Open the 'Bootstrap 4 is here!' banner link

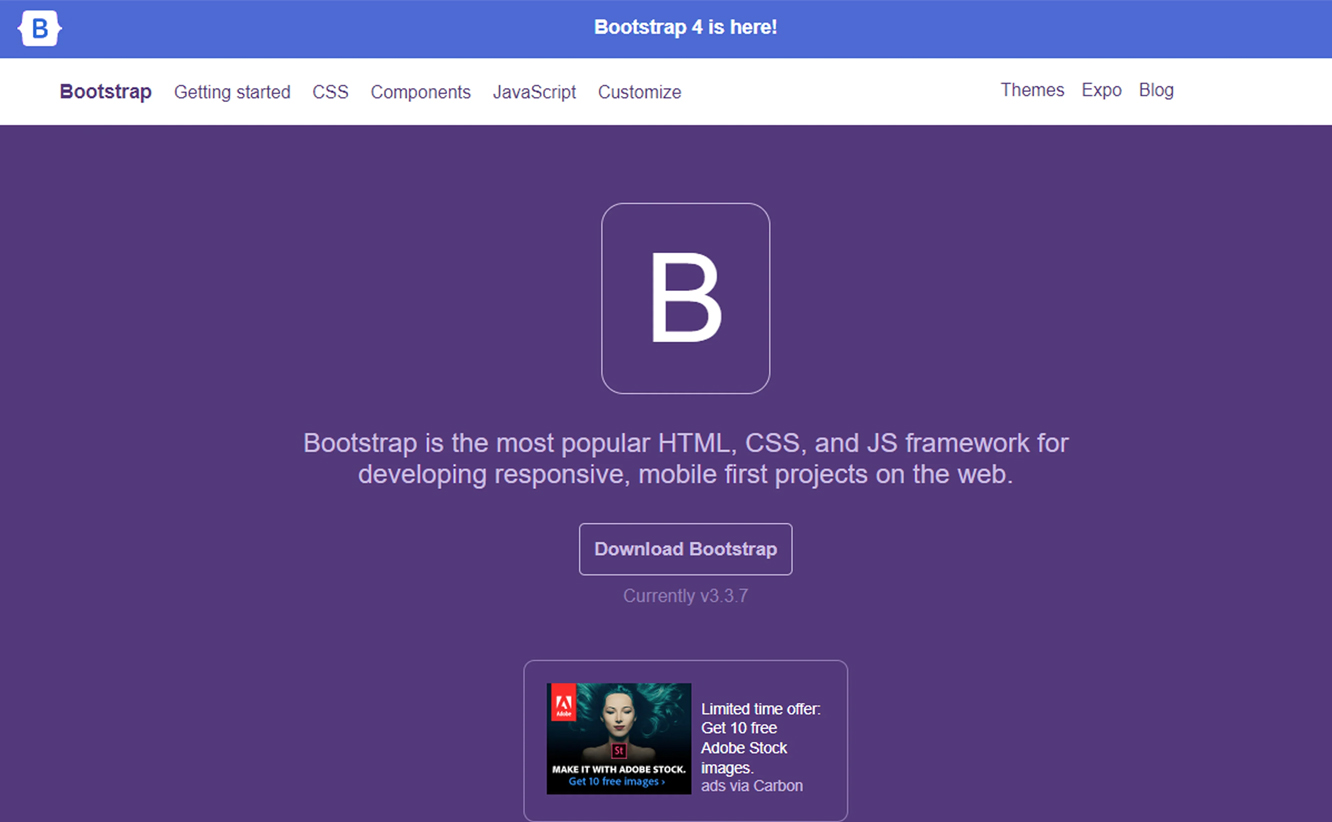click(685, 28)
